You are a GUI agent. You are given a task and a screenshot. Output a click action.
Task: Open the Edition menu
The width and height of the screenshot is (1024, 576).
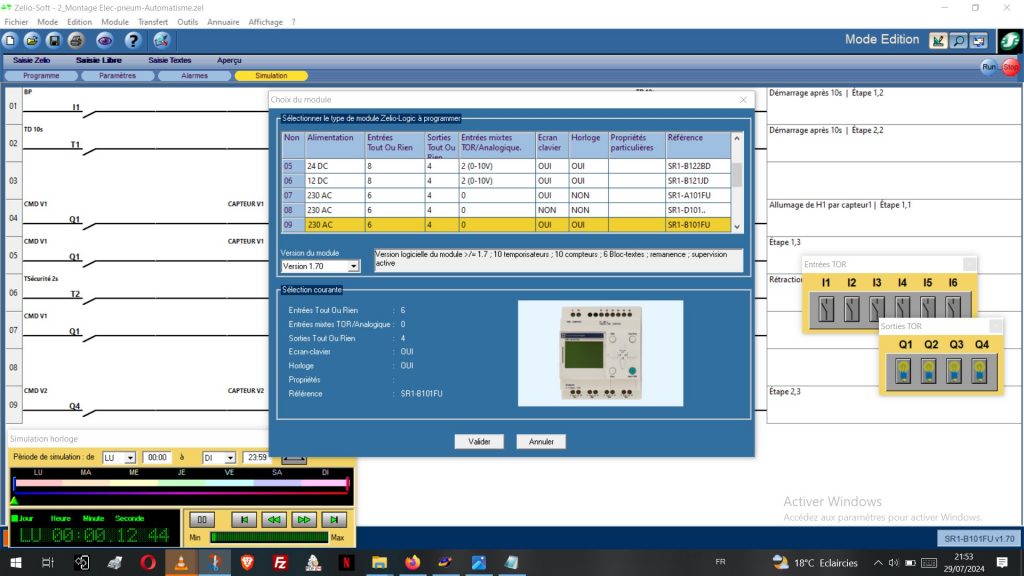click(80, 22)
